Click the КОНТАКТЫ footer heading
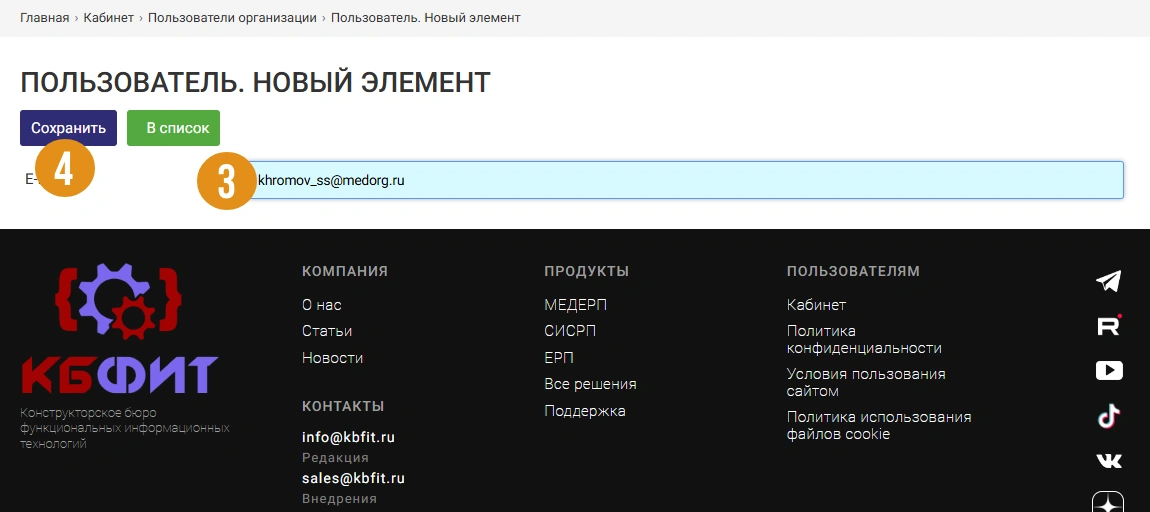 coord(343,406)
